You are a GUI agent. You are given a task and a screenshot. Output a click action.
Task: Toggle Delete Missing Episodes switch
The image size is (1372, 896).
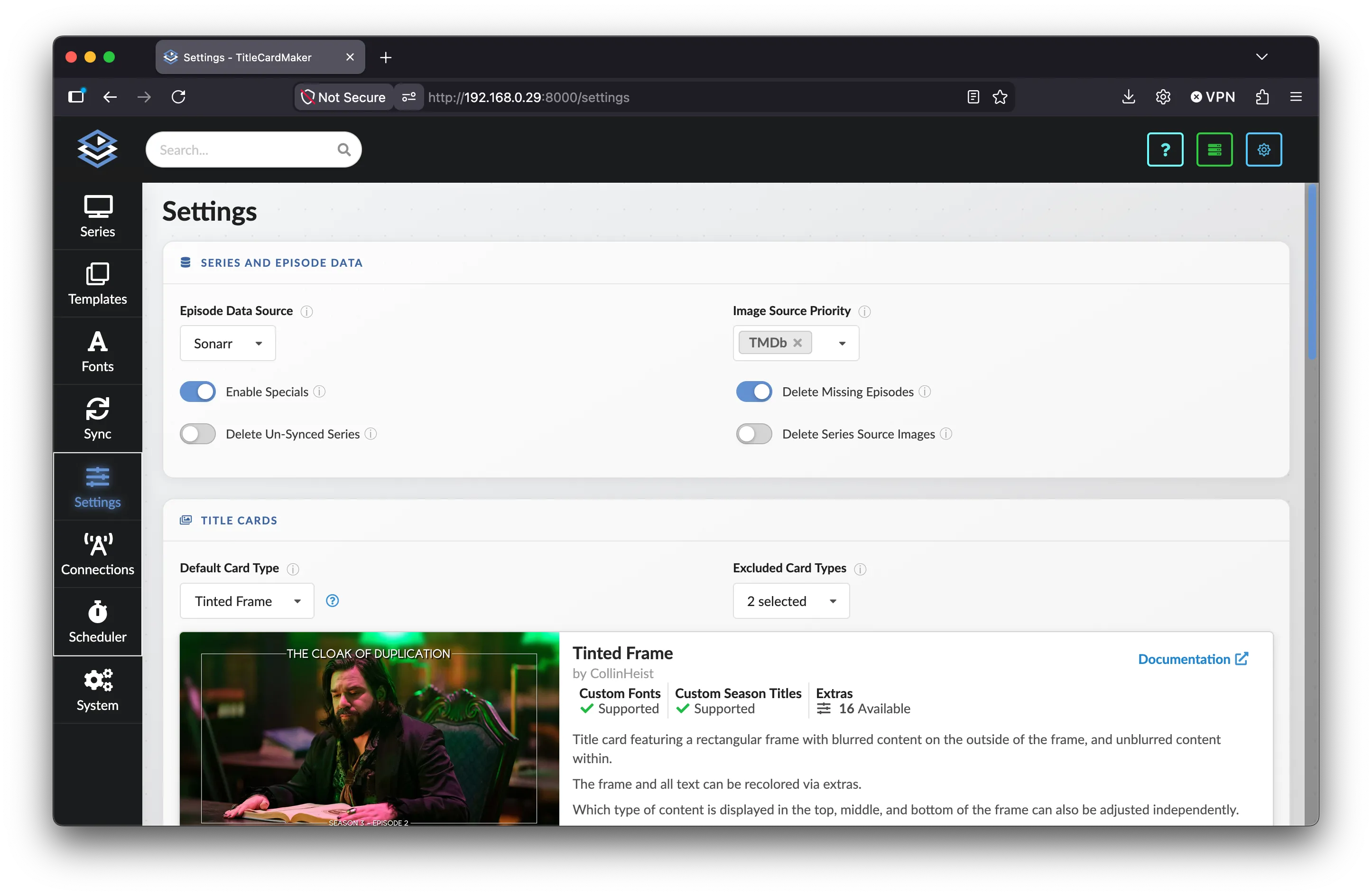pyautogui.click(x=754, y=392)
